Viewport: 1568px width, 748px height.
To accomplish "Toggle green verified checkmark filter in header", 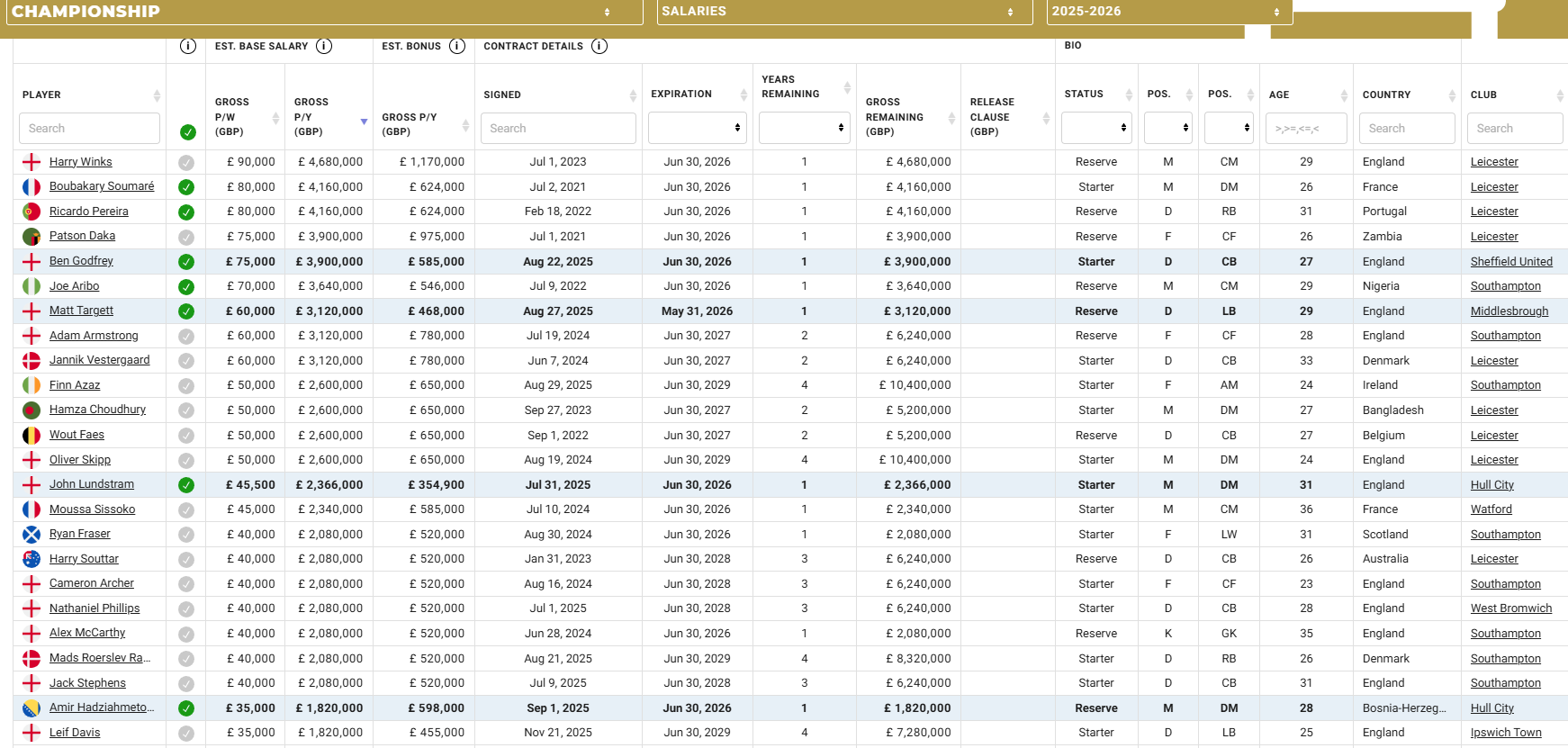I will pyautogui.click(x=188, y=132).
